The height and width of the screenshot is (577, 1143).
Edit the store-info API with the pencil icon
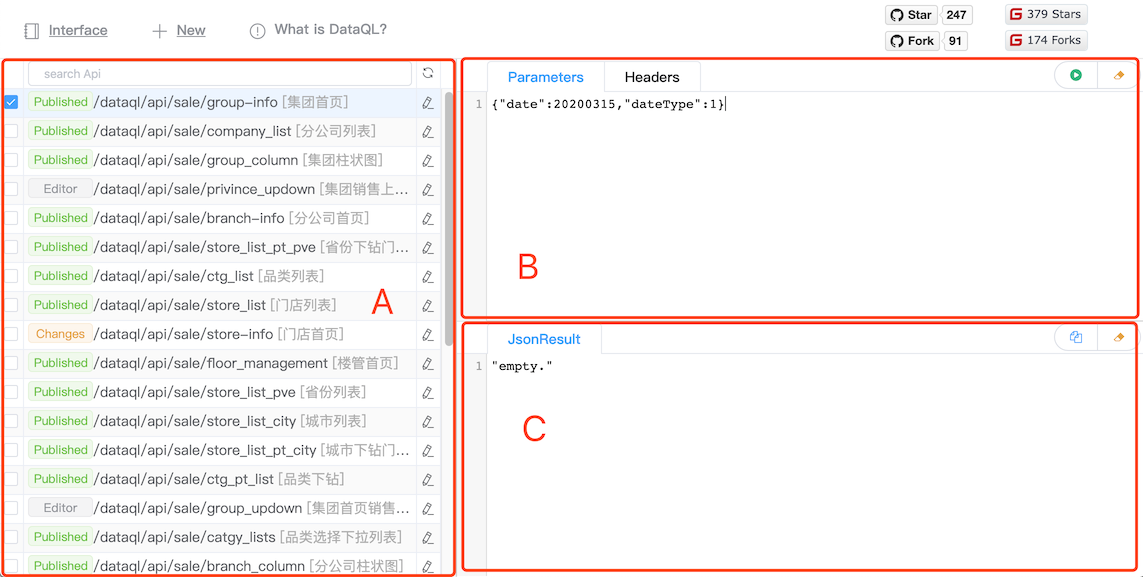point(428,334)
